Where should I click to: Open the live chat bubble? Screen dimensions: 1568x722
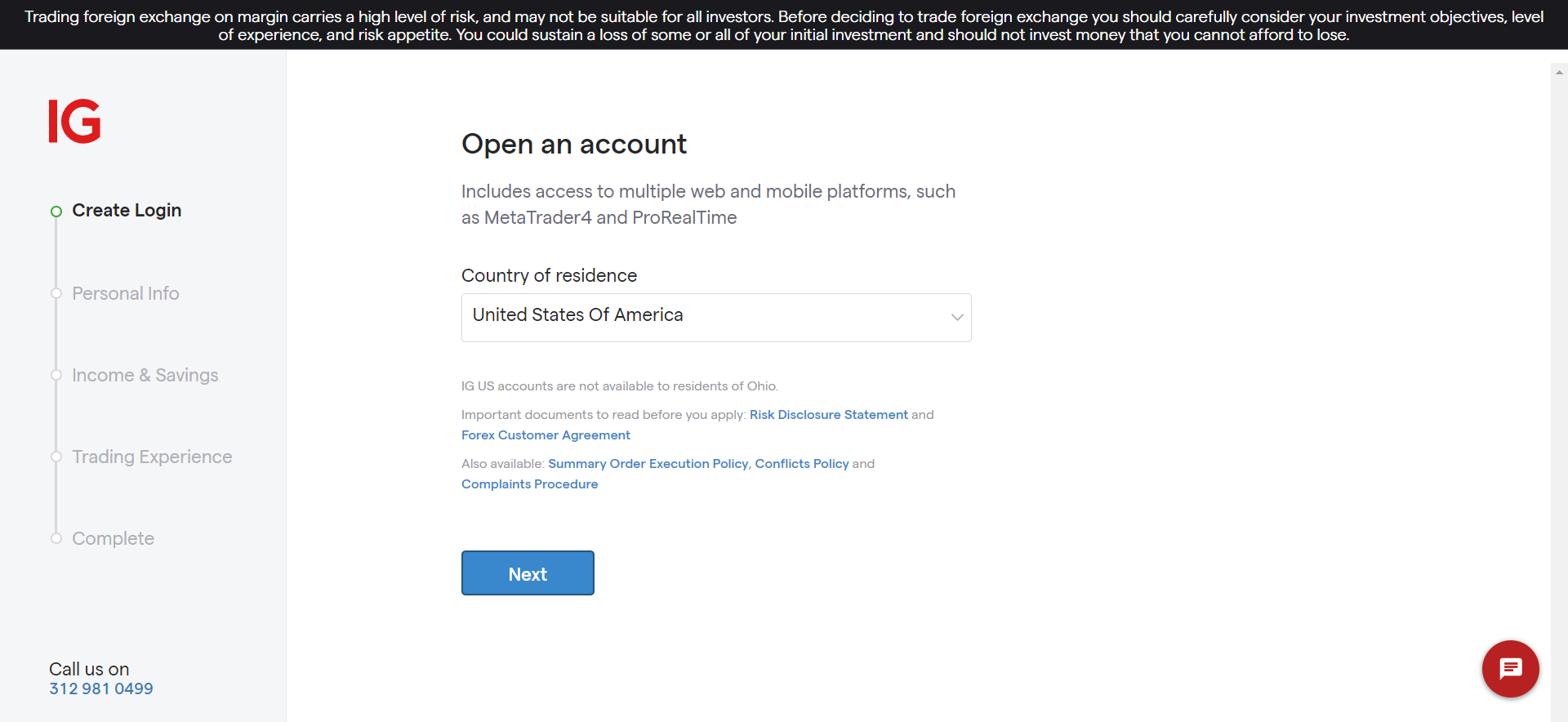coord(1510,669)
